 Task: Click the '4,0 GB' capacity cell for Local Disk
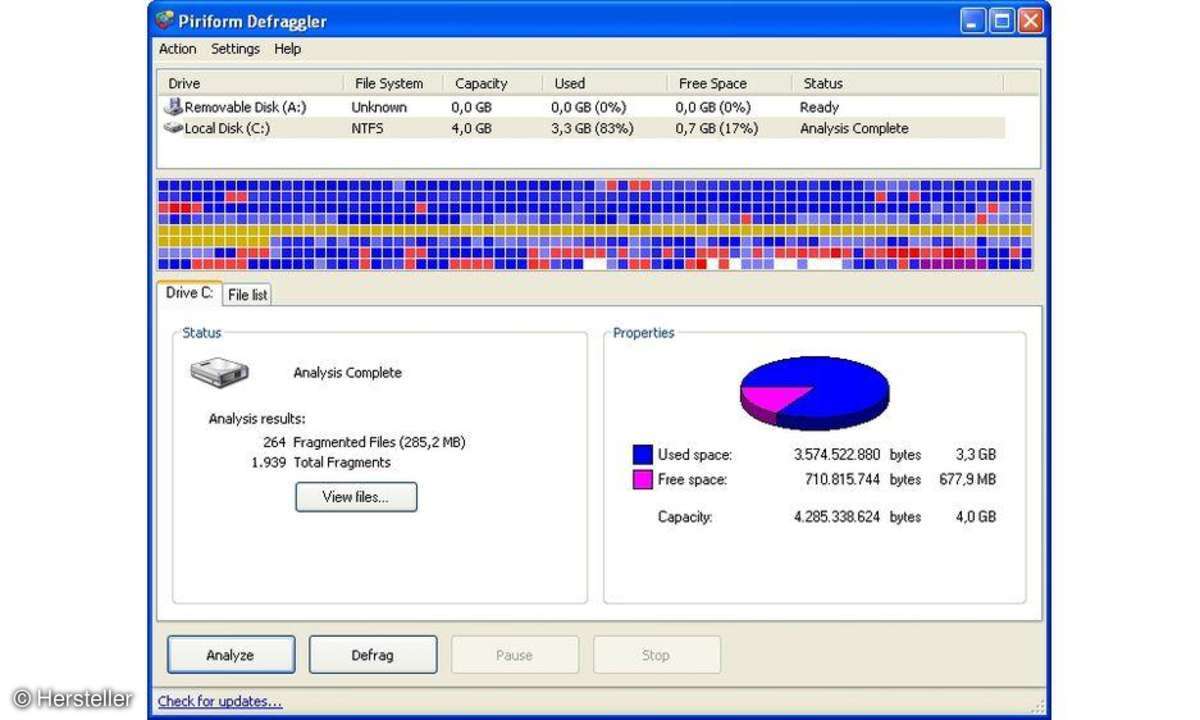(471, 128)
